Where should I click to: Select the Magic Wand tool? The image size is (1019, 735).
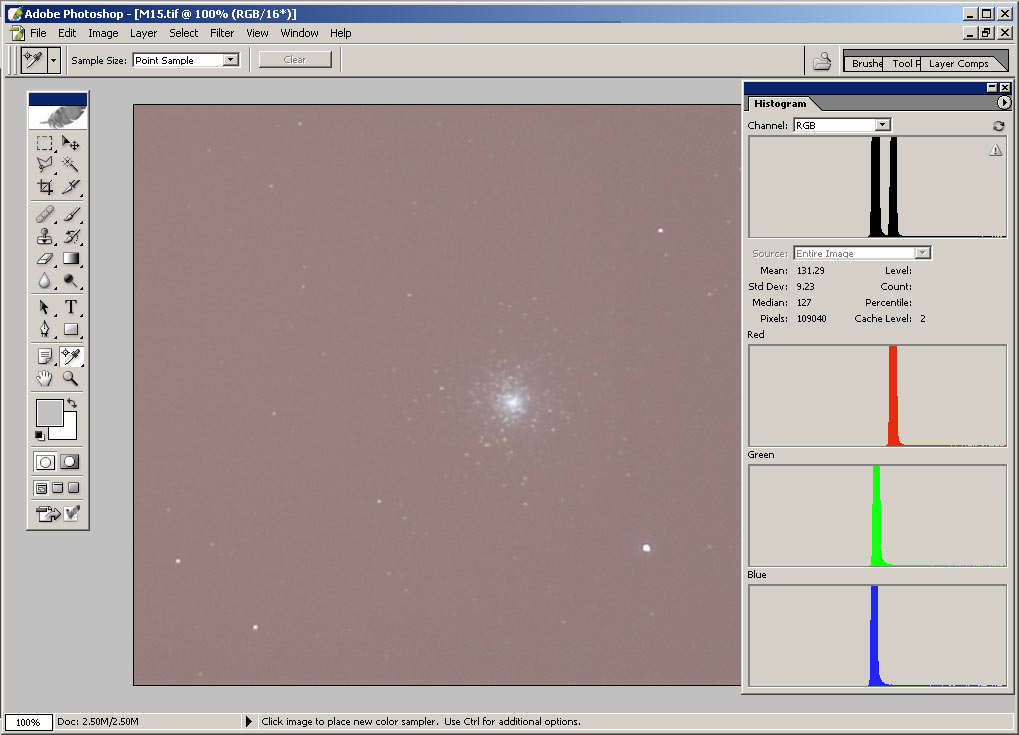71,164
